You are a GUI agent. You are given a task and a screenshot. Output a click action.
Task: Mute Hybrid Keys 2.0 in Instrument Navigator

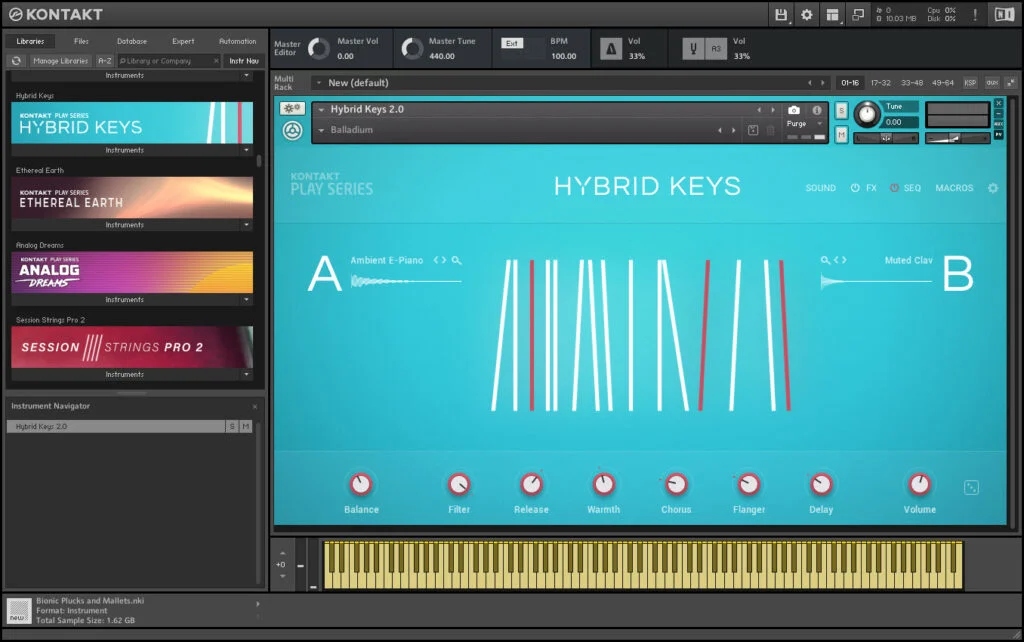click(x=246, y=426)
